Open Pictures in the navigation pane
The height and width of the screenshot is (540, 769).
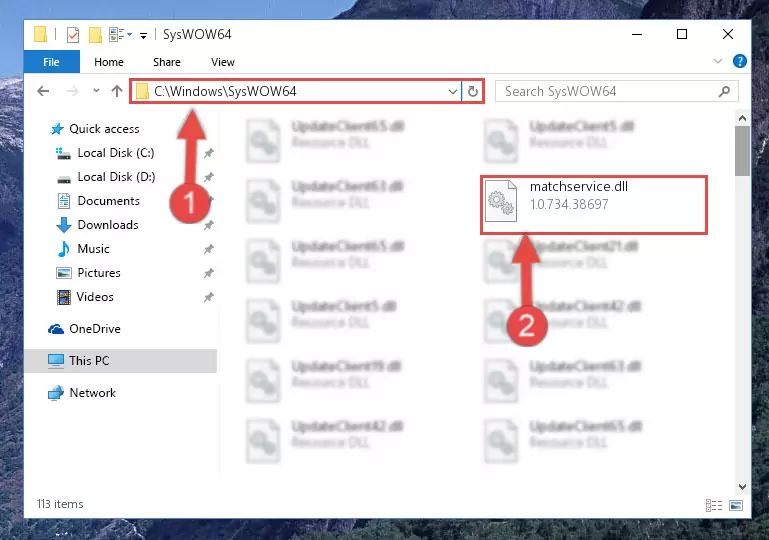(99, 273)
